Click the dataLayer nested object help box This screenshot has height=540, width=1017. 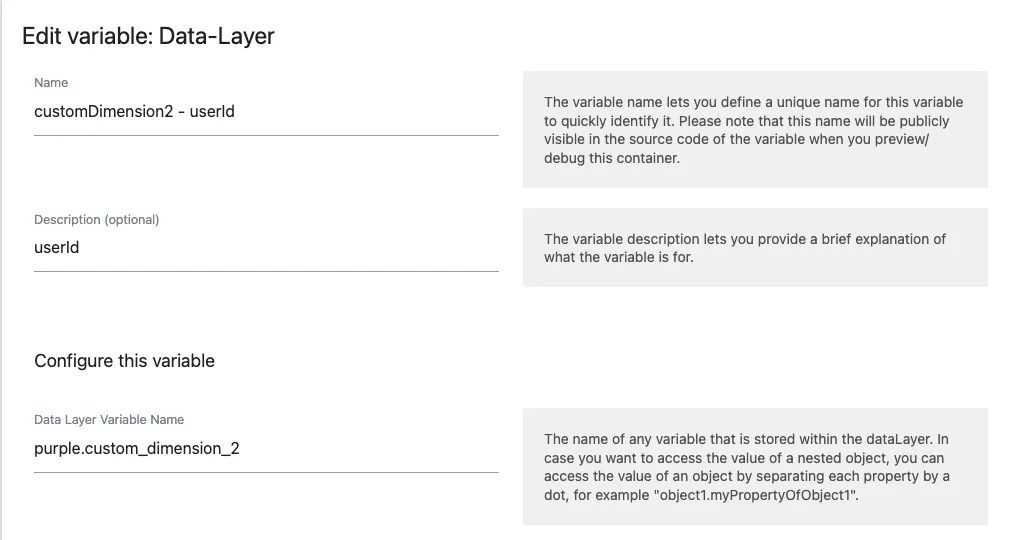[x=755, y=467]
